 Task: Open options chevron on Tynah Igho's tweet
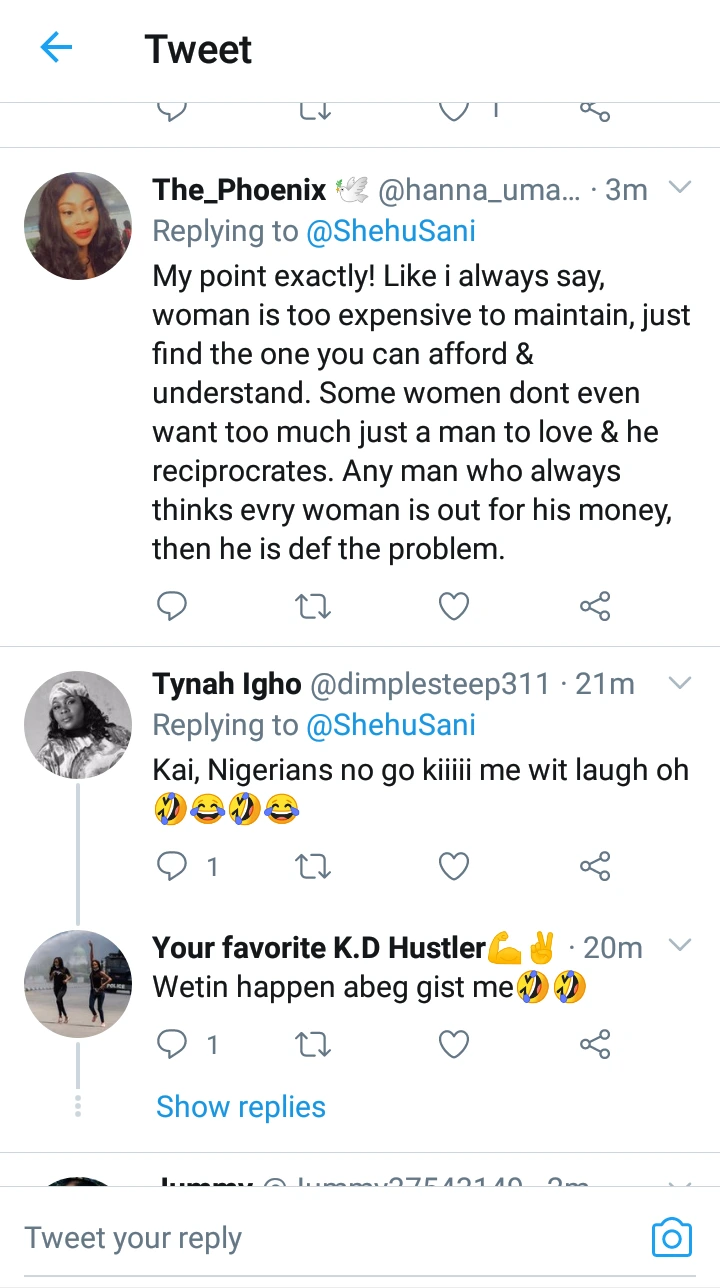coord(680,683)
